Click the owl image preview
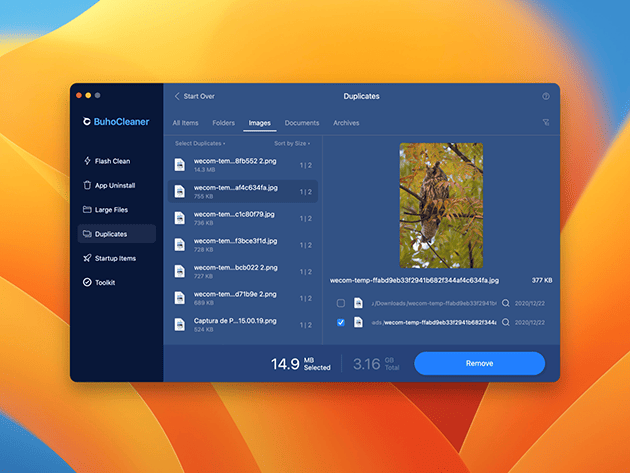630x473 pixels. pyautogui.click(x=441, y=205)
